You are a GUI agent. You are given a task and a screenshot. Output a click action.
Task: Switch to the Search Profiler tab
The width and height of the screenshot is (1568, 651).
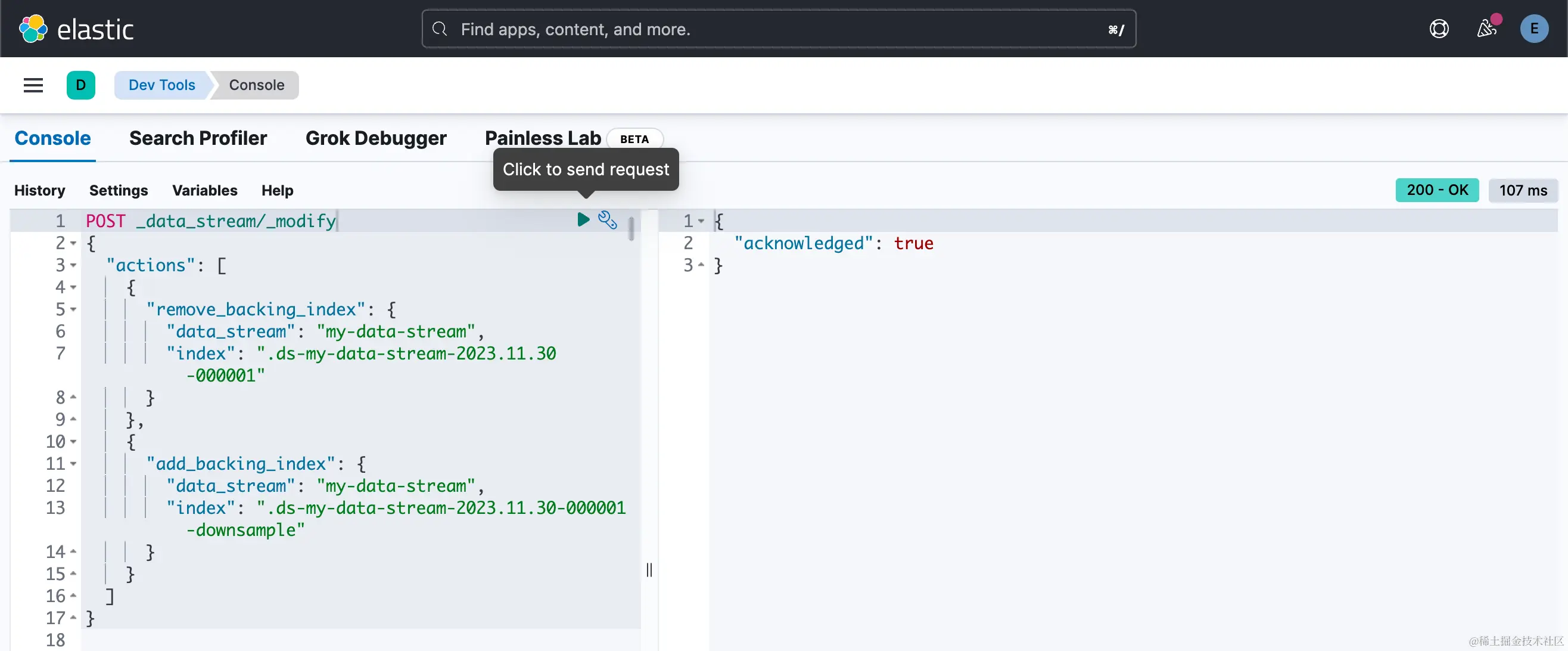coord(198,138)
